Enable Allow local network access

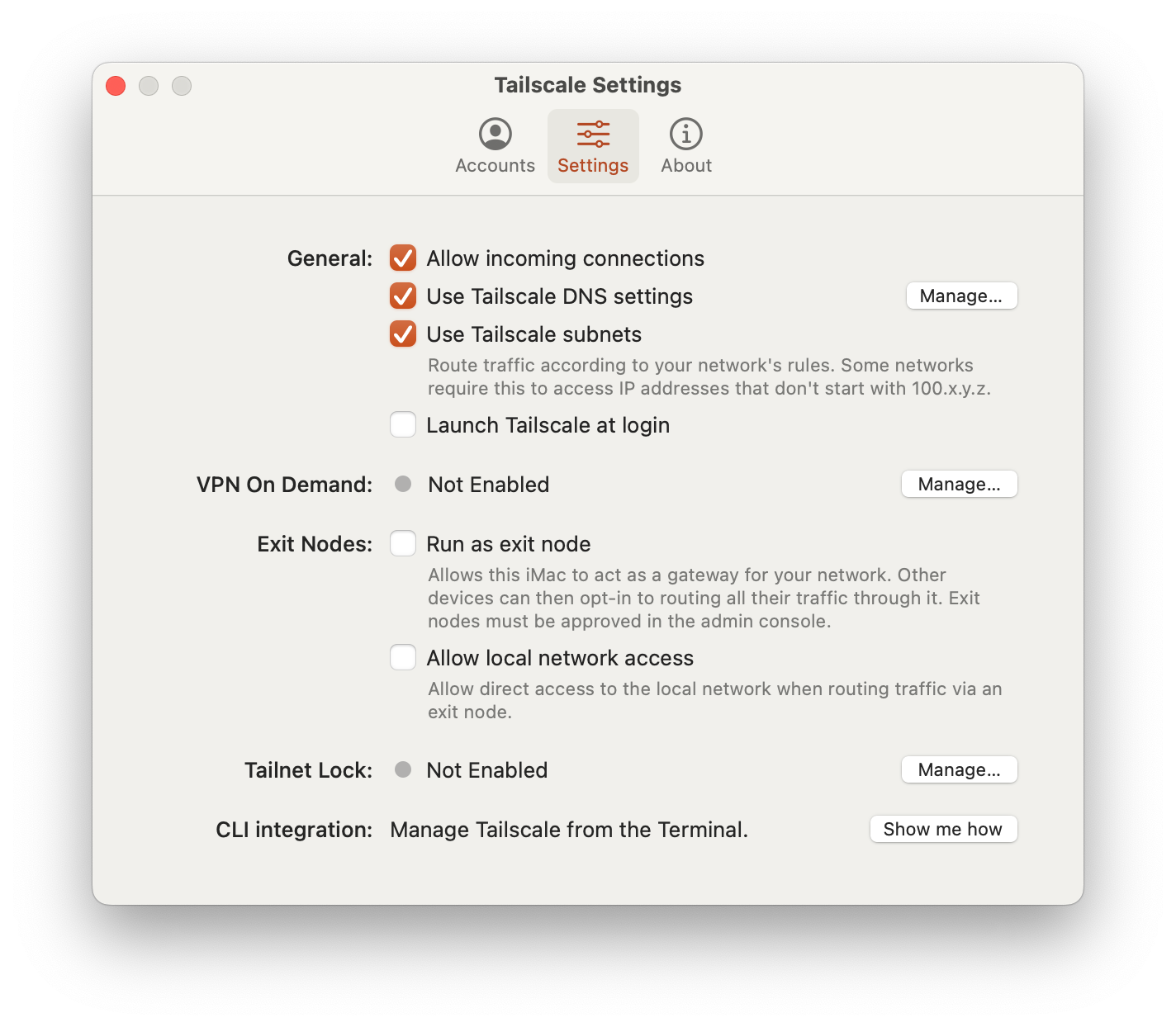coord(403,658)
